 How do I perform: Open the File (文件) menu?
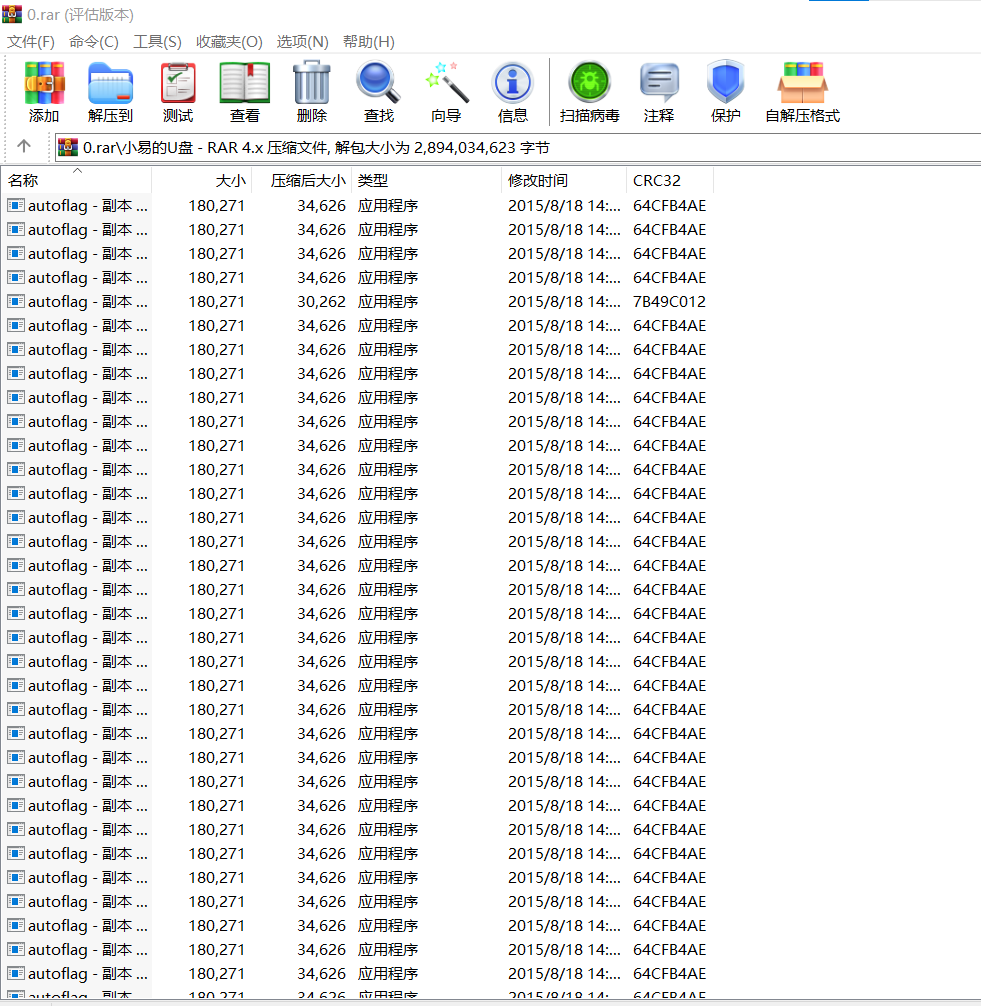31,42
